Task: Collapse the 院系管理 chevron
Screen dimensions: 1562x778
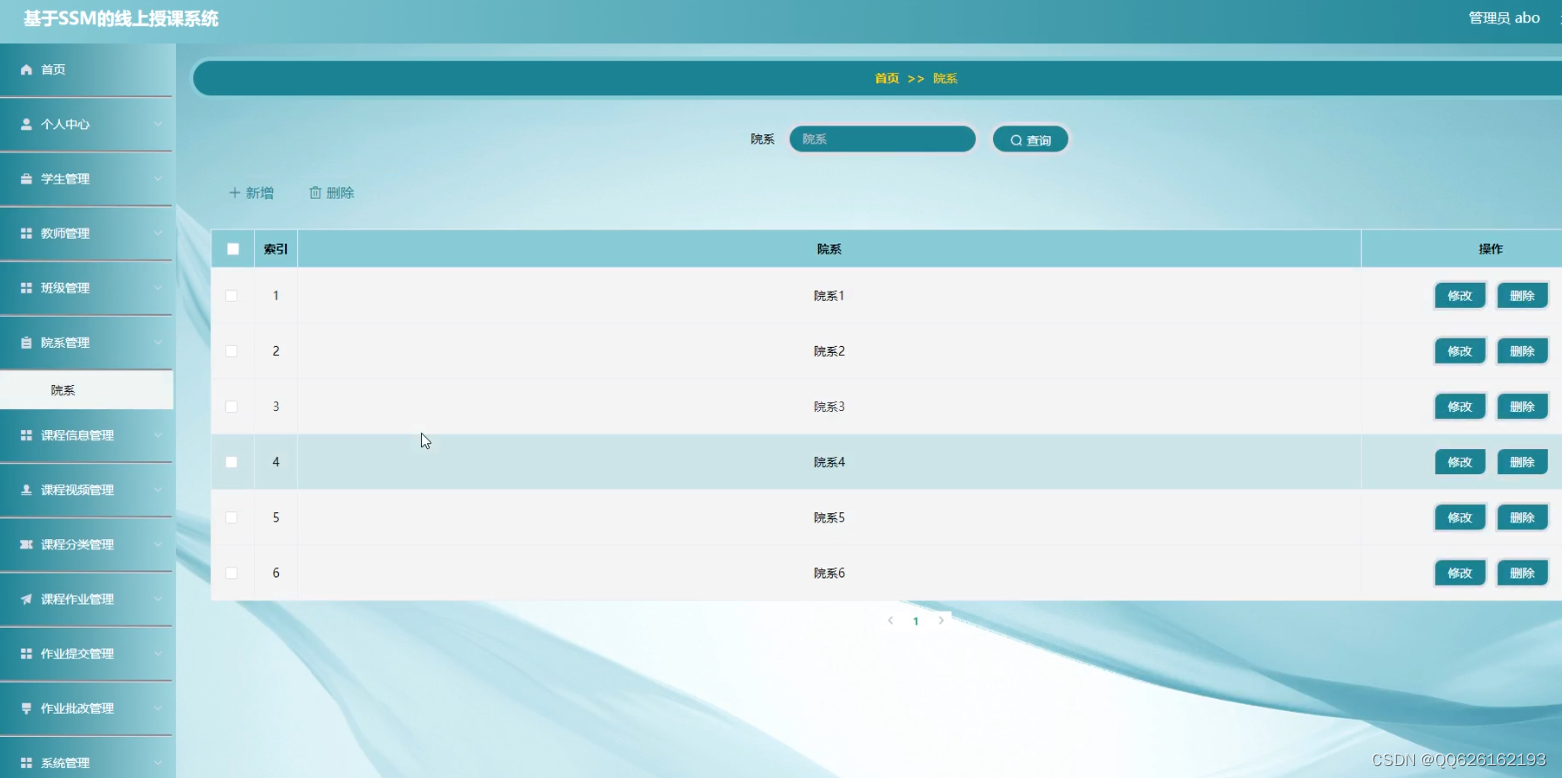Action: tap(158, 343)
